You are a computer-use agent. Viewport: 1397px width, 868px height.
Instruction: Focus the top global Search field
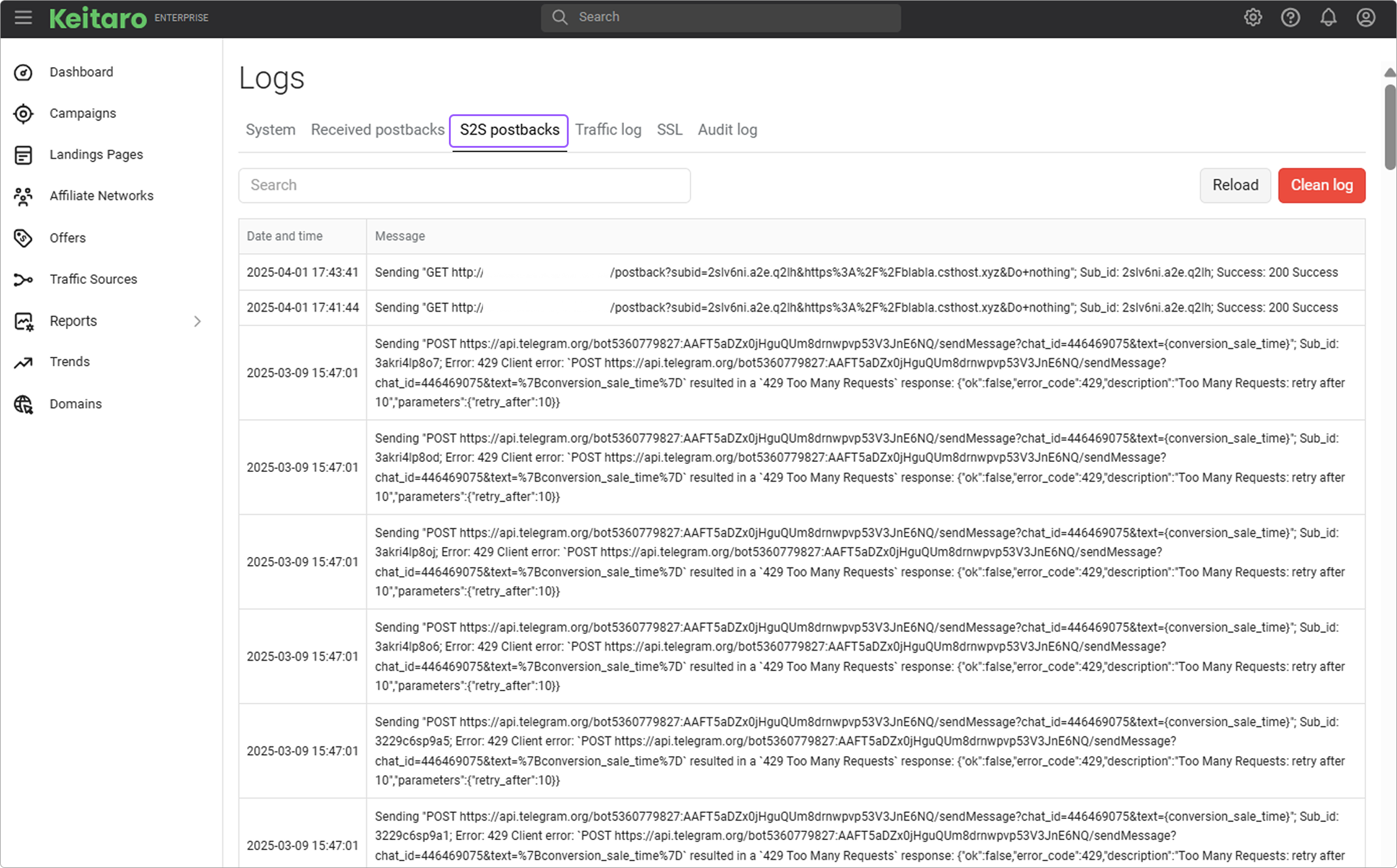721,17
